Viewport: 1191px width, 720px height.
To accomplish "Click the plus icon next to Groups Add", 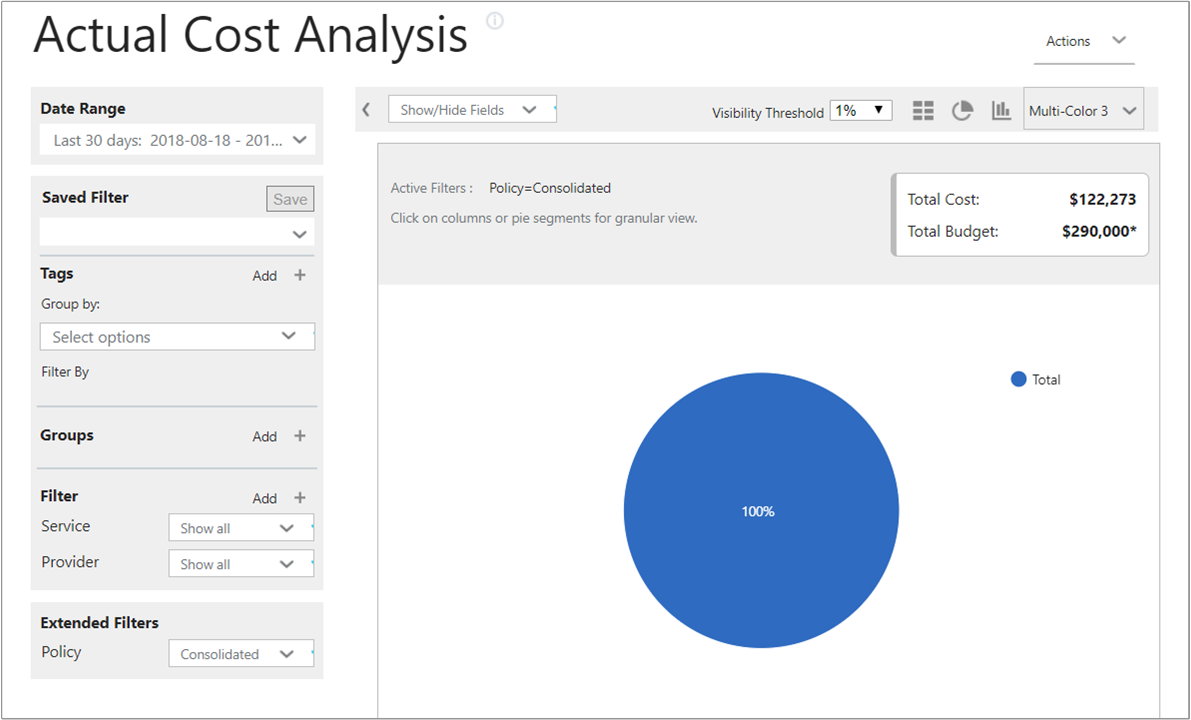I will [300, 436].
